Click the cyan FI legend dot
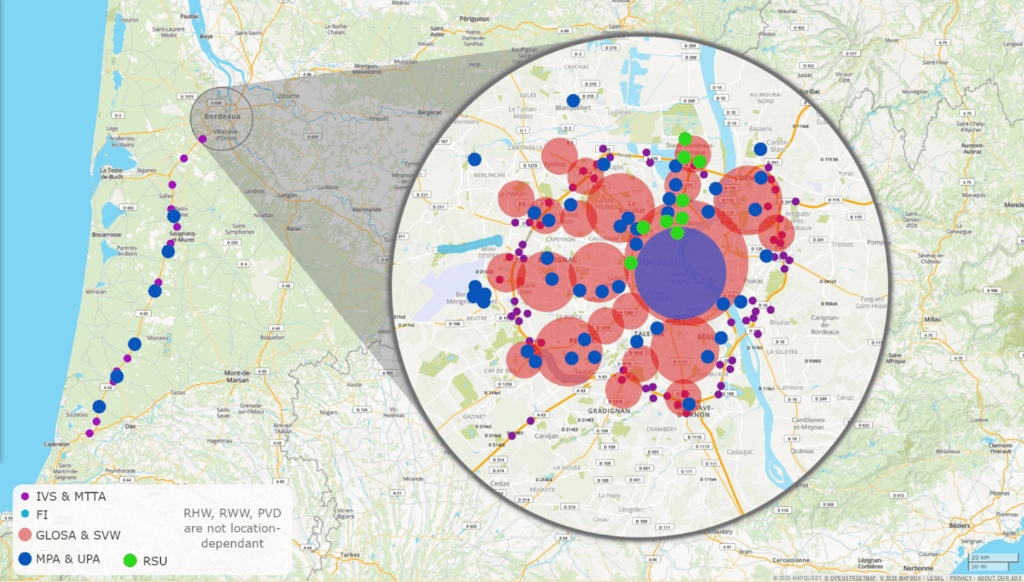1024x582 pixels. click(25, 515)
